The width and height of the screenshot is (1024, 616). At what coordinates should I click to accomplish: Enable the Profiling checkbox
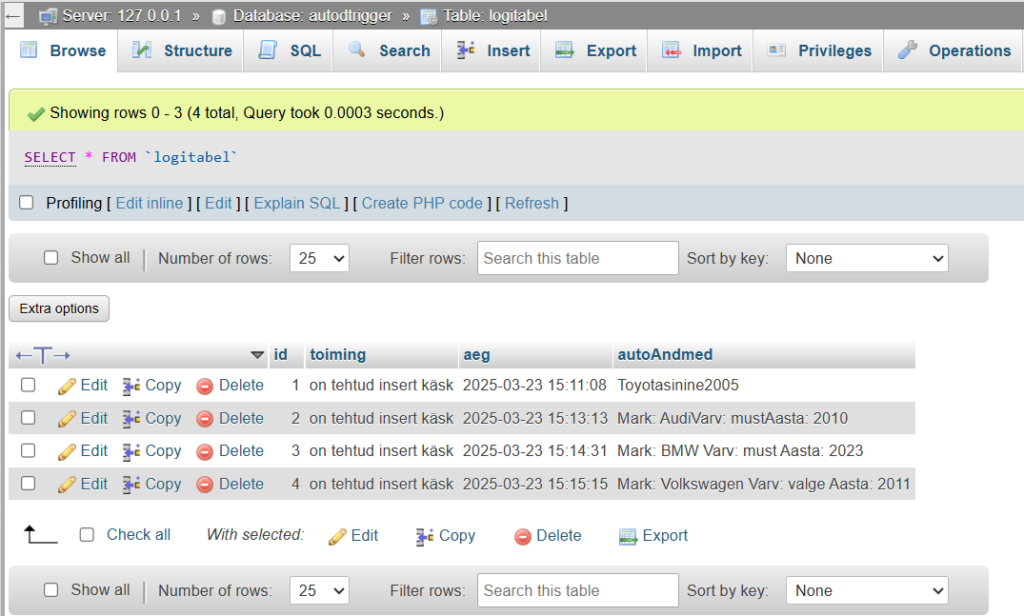tap(26, 203)
